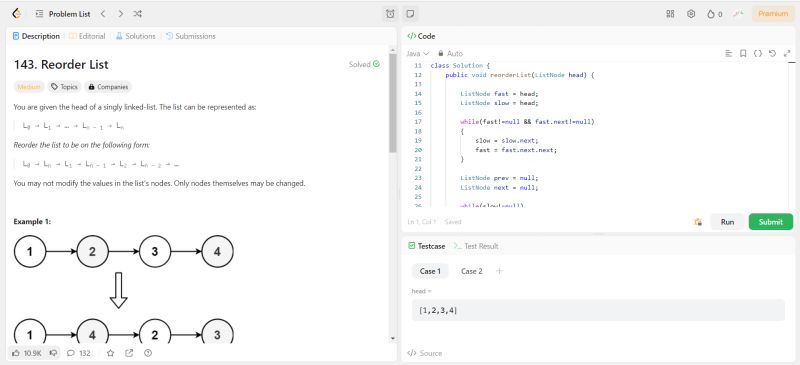
Task: Go to the previous problem arrow
Action: [103, 14]
